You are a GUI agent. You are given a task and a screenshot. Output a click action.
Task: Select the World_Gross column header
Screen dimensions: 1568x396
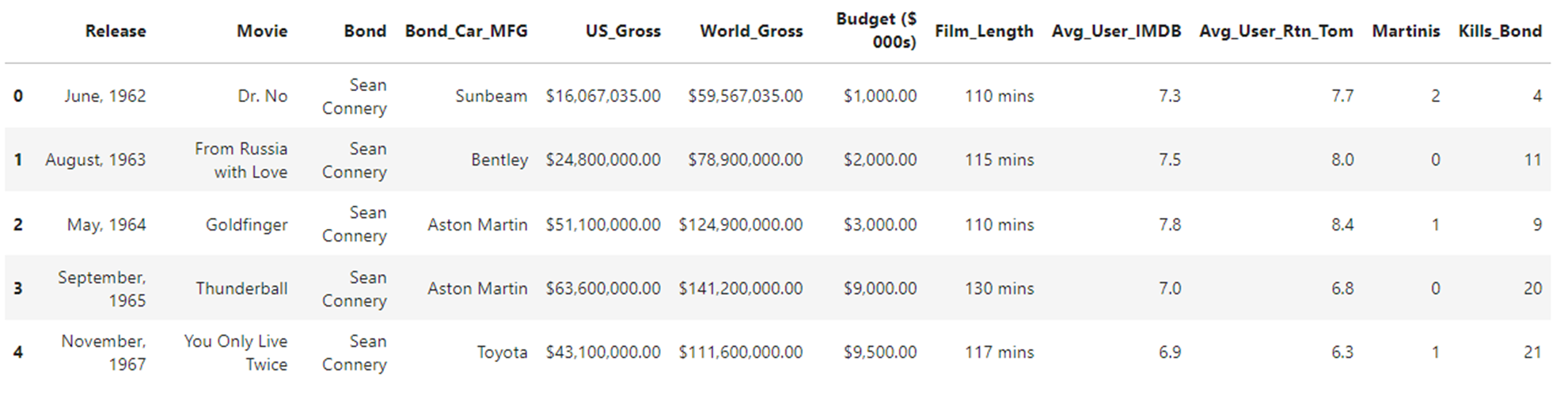click(x=751, y=31)
